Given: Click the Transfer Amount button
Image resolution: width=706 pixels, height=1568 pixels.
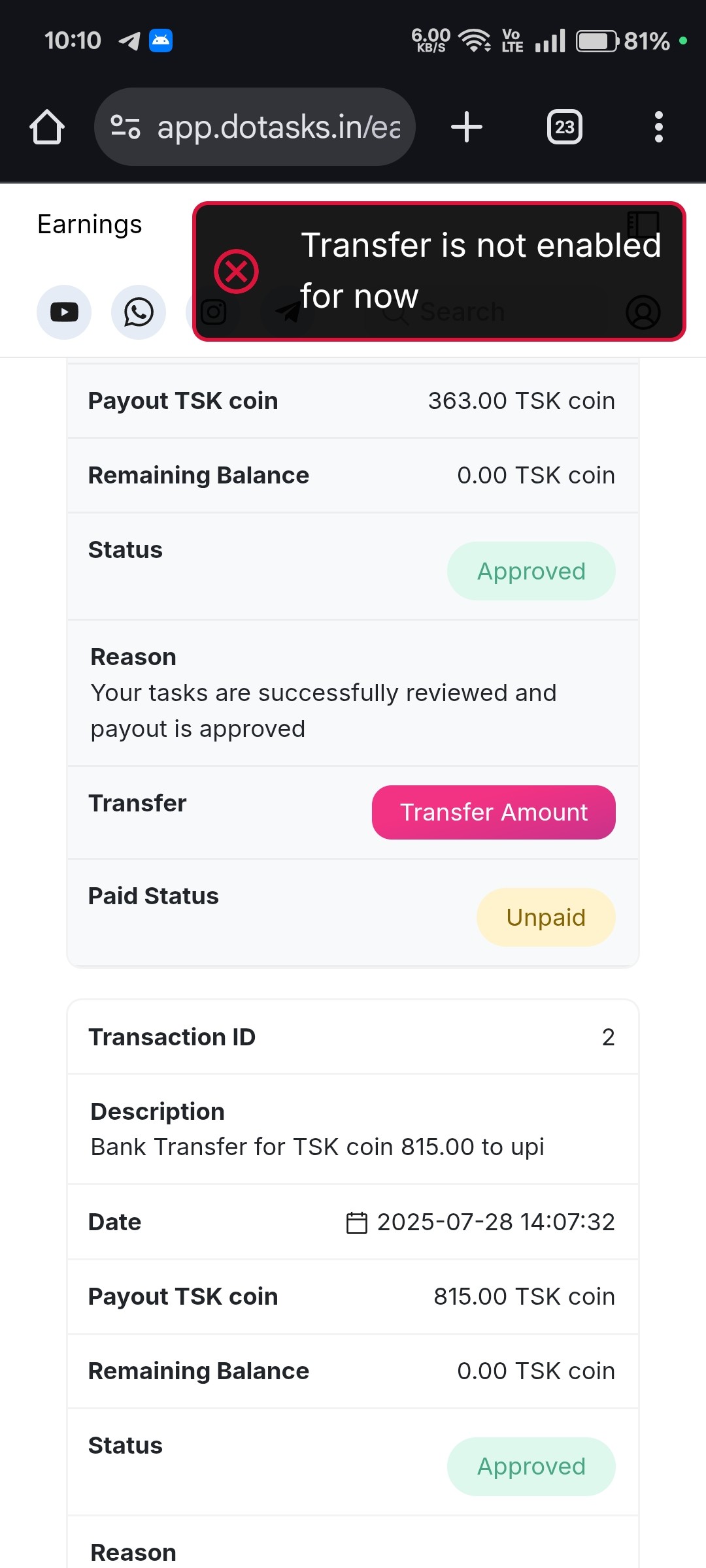Looking at the screenshot, I should pyautogui.click(x=494, y=812).
